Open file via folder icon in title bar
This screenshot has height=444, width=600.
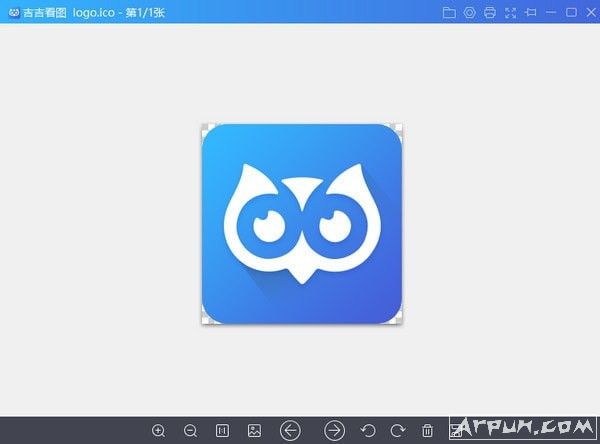click(449, 13)
